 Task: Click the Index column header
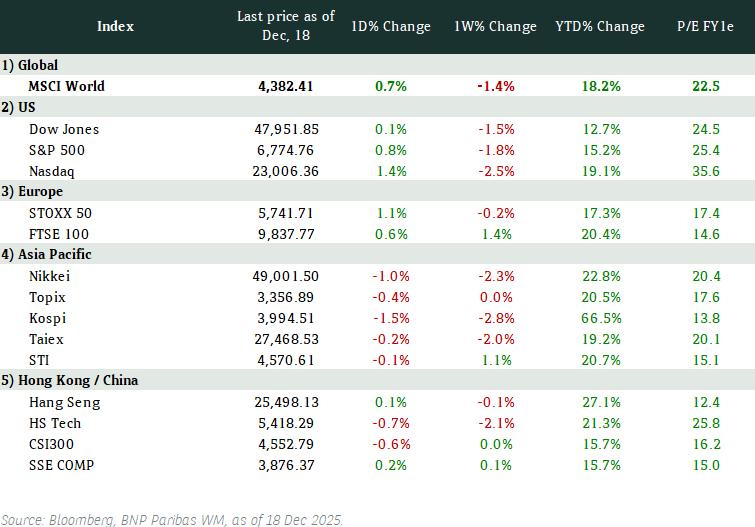(115, 26)
